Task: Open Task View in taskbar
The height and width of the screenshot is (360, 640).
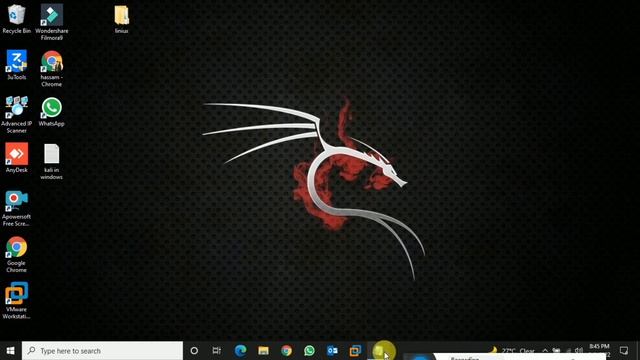Action: [217, 351]
